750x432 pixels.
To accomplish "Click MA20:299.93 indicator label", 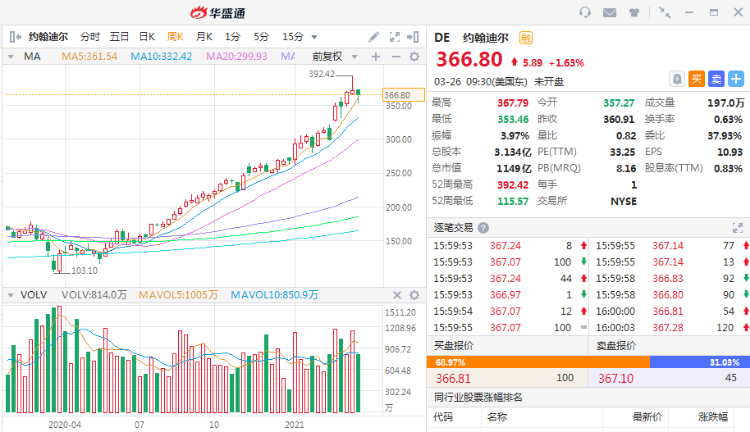I will pos(237,57).
